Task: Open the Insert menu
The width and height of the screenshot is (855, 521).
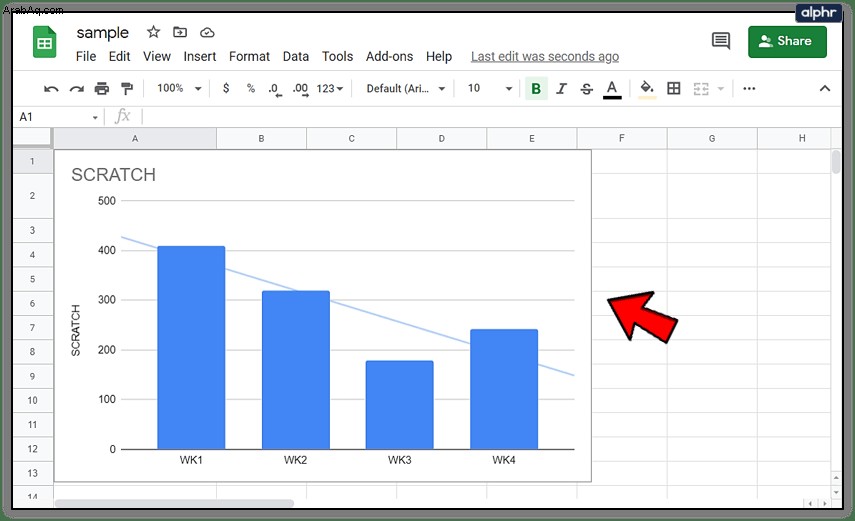Action: pos(200,57)
